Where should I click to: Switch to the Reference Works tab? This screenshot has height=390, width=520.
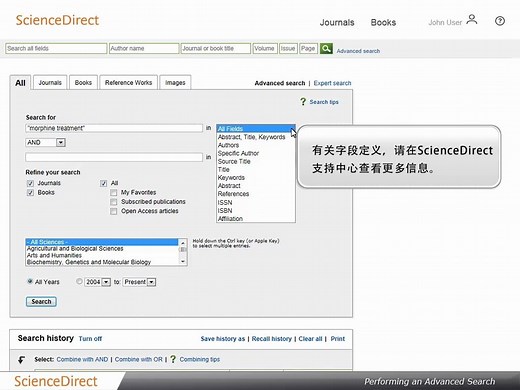pos(128,83)
